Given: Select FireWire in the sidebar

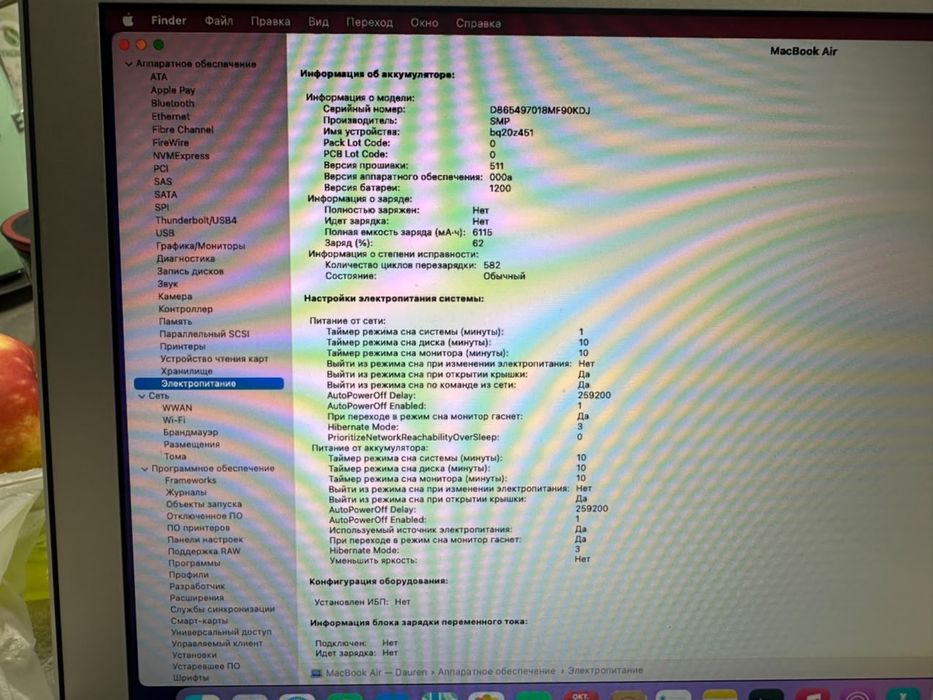Looking at the screenshot, I should (171, 142).
